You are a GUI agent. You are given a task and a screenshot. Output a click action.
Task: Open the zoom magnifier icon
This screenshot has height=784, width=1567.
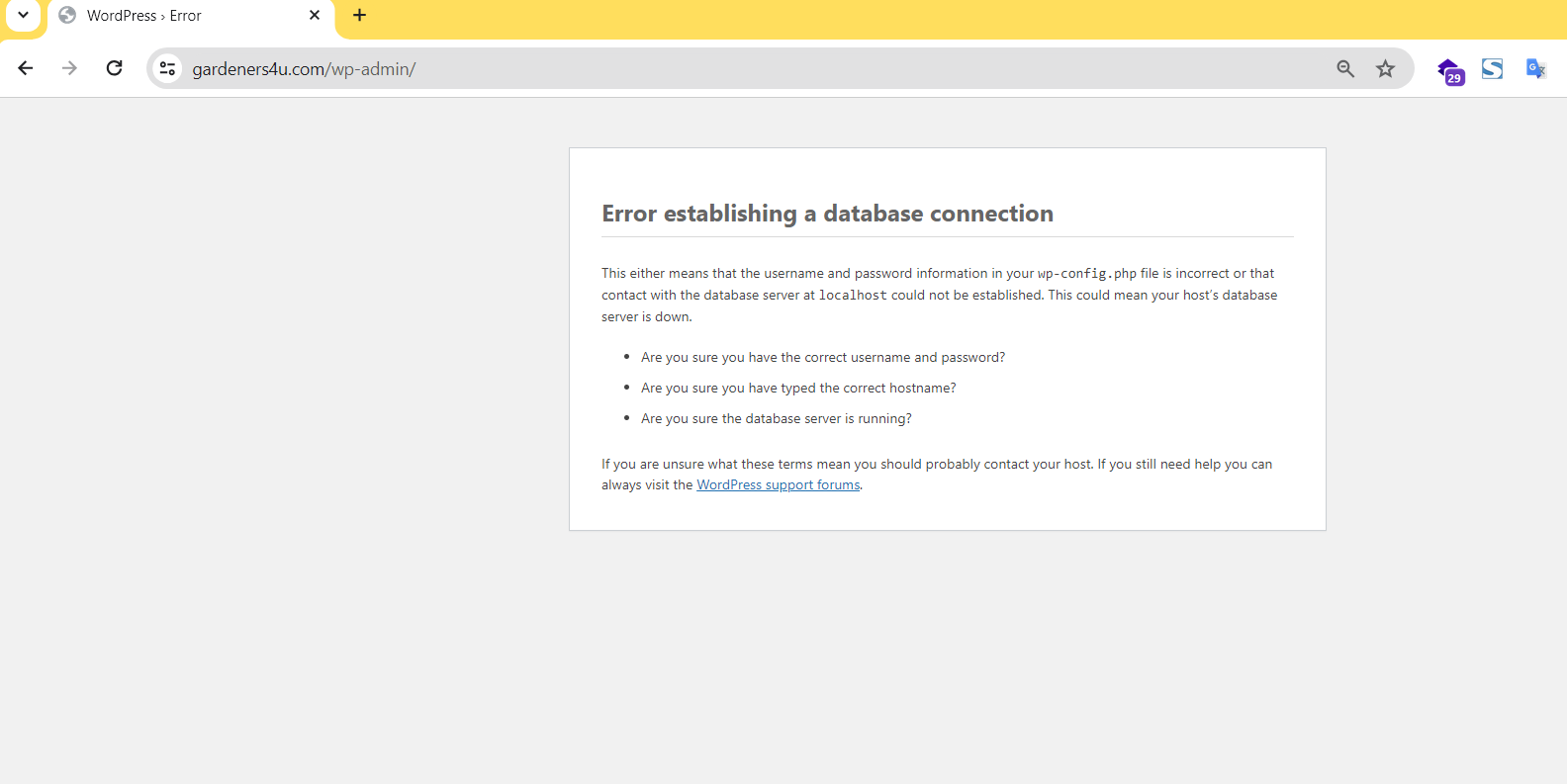point(1345,68)
